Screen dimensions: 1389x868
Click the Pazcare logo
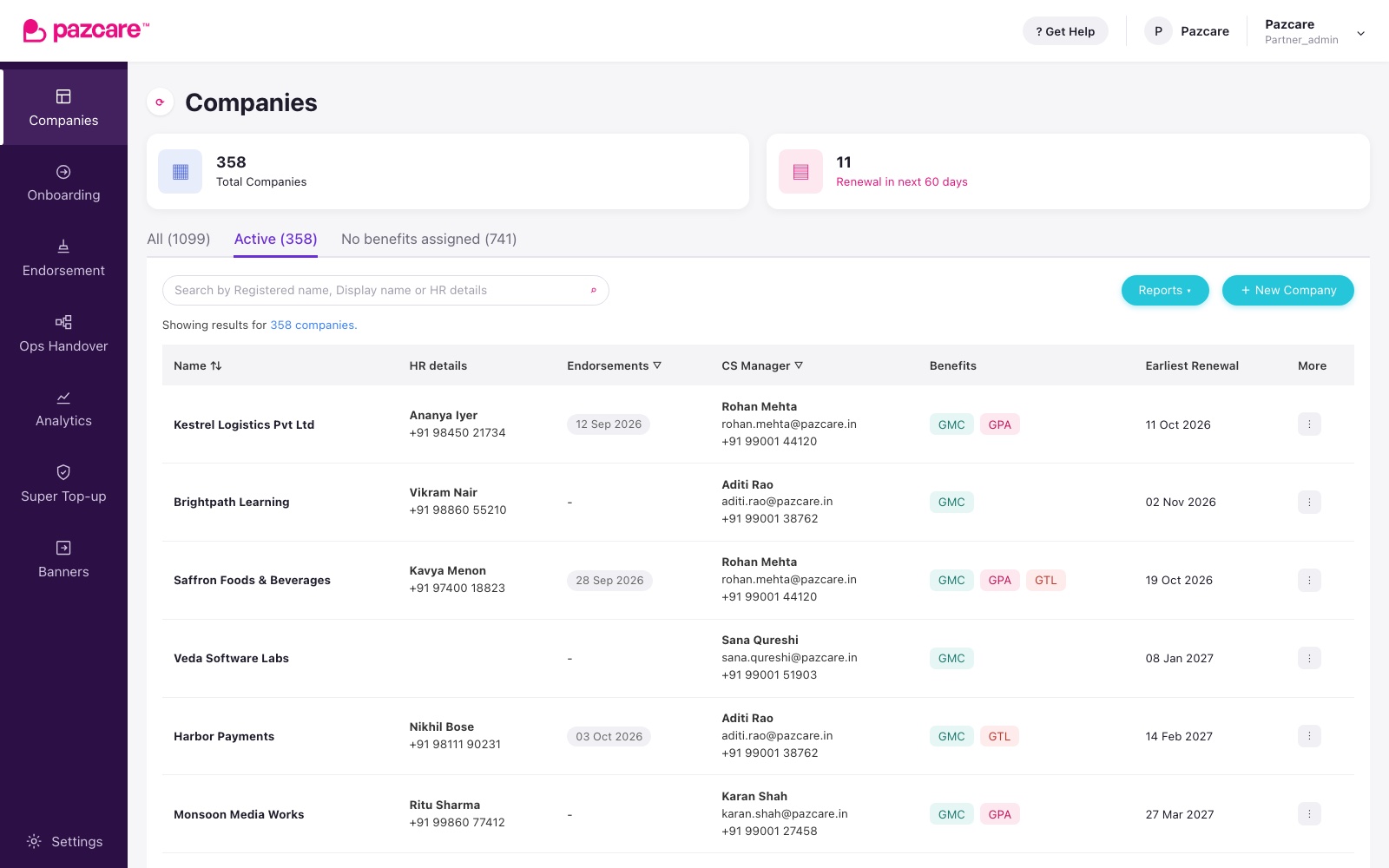point(86,30)
